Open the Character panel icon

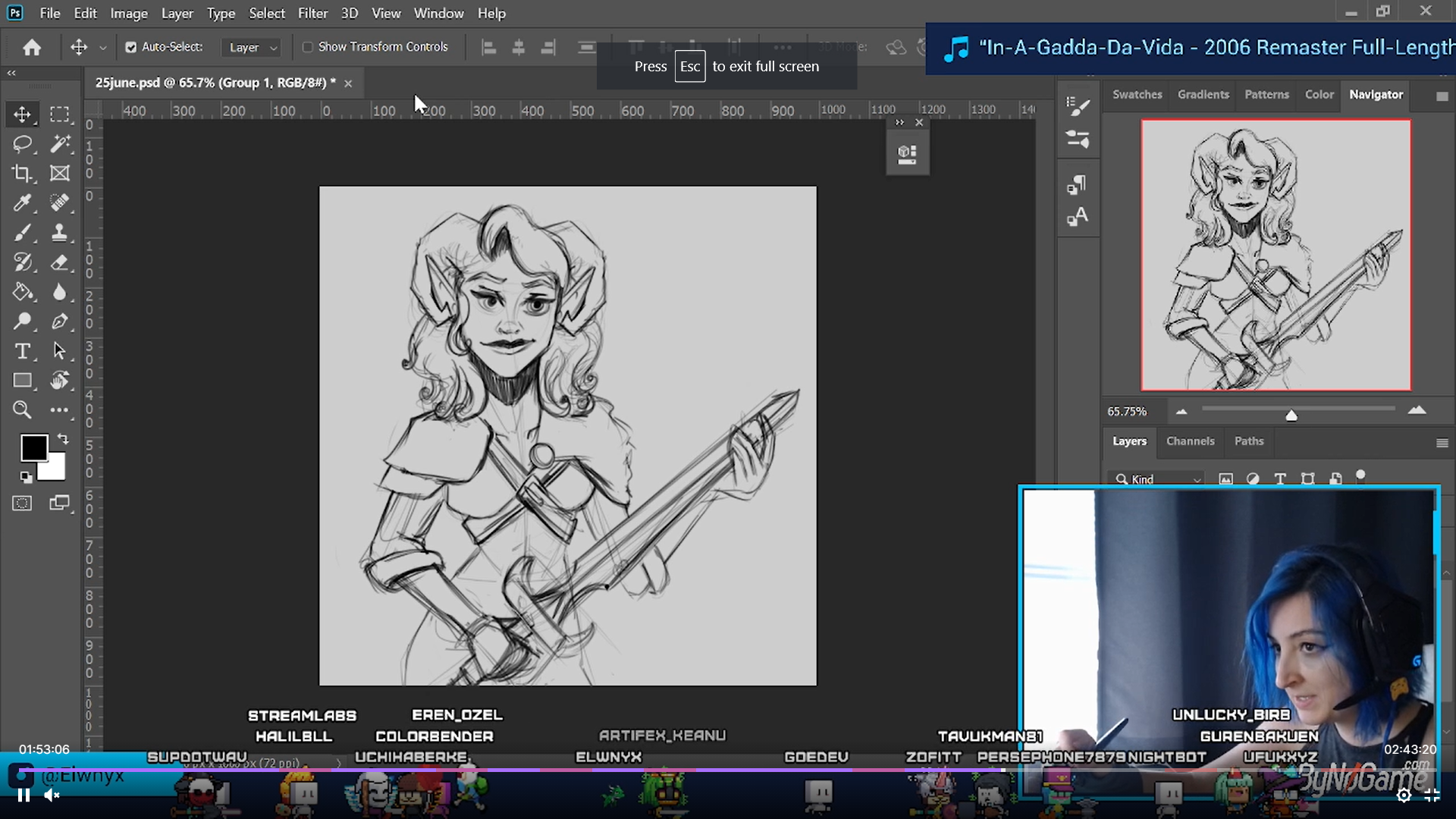pyautogui.click(x=1078, y=217)
